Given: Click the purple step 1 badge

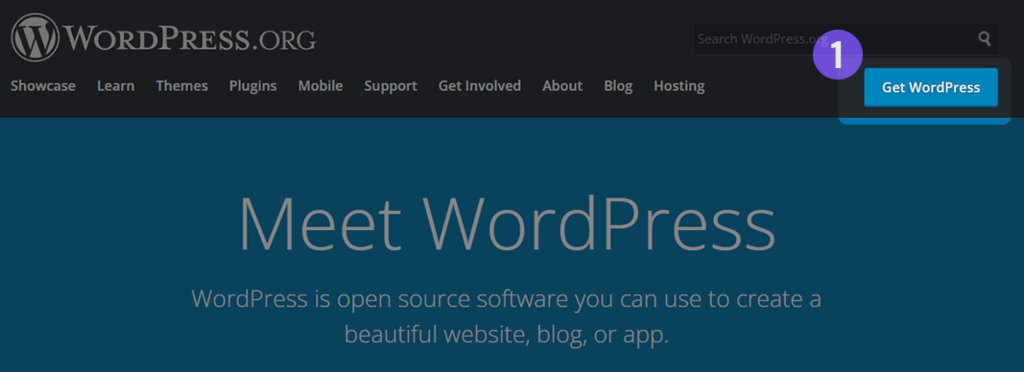Looking at the screenshot, I should [838, 55].
